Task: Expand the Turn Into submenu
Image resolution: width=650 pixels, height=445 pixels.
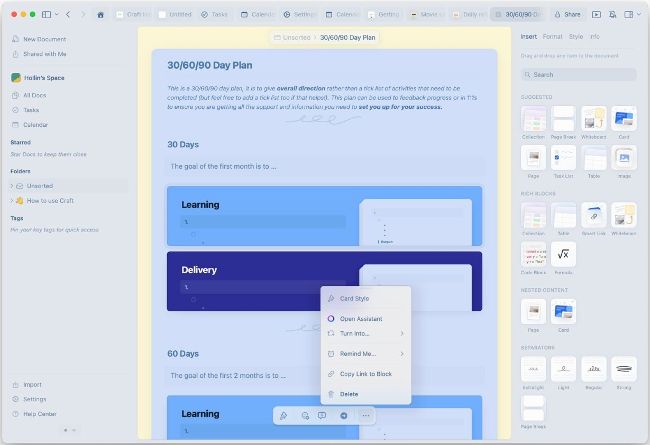Action: tap(365, 333)
